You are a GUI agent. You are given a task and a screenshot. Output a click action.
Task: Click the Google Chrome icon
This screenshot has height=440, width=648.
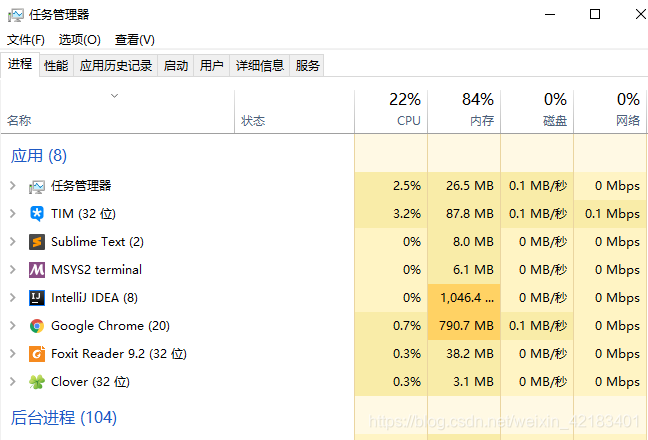click(37, 326)
